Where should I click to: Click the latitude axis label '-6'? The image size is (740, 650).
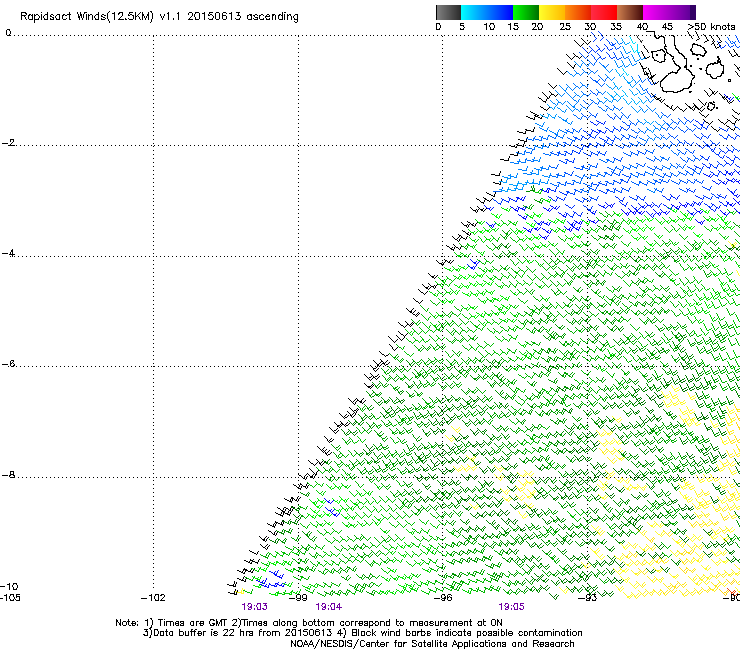8,364
